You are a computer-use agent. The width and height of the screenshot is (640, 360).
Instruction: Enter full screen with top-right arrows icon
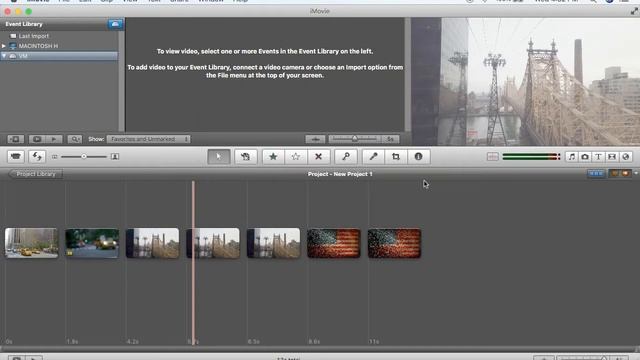(634, 11)
